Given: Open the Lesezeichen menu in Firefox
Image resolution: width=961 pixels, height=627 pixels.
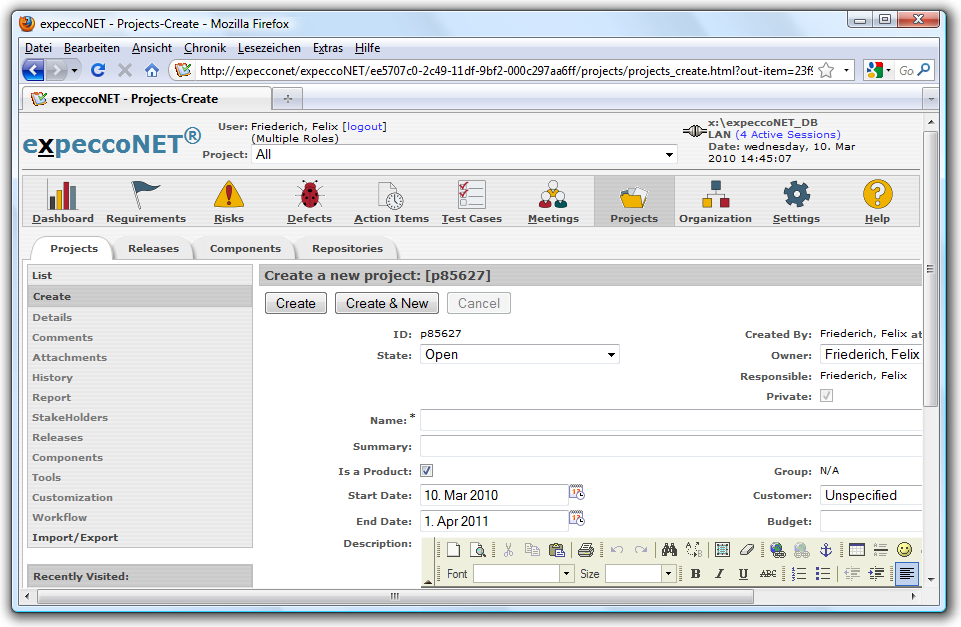Looking at the screenshot, I should (269, 48).
